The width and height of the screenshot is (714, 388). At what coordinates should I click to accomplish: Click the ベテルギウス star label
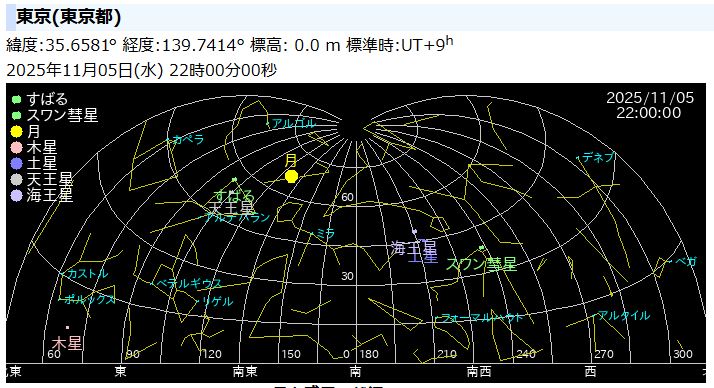[189, 283]
